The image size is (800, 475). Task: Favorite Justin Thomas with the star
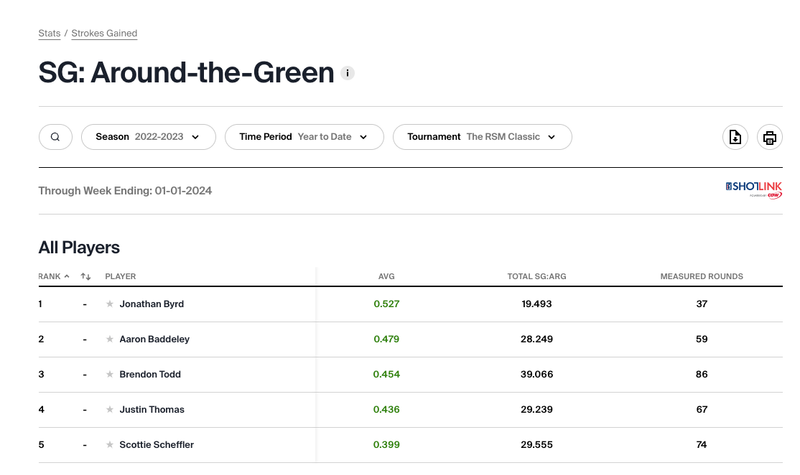tap(109, 410)
